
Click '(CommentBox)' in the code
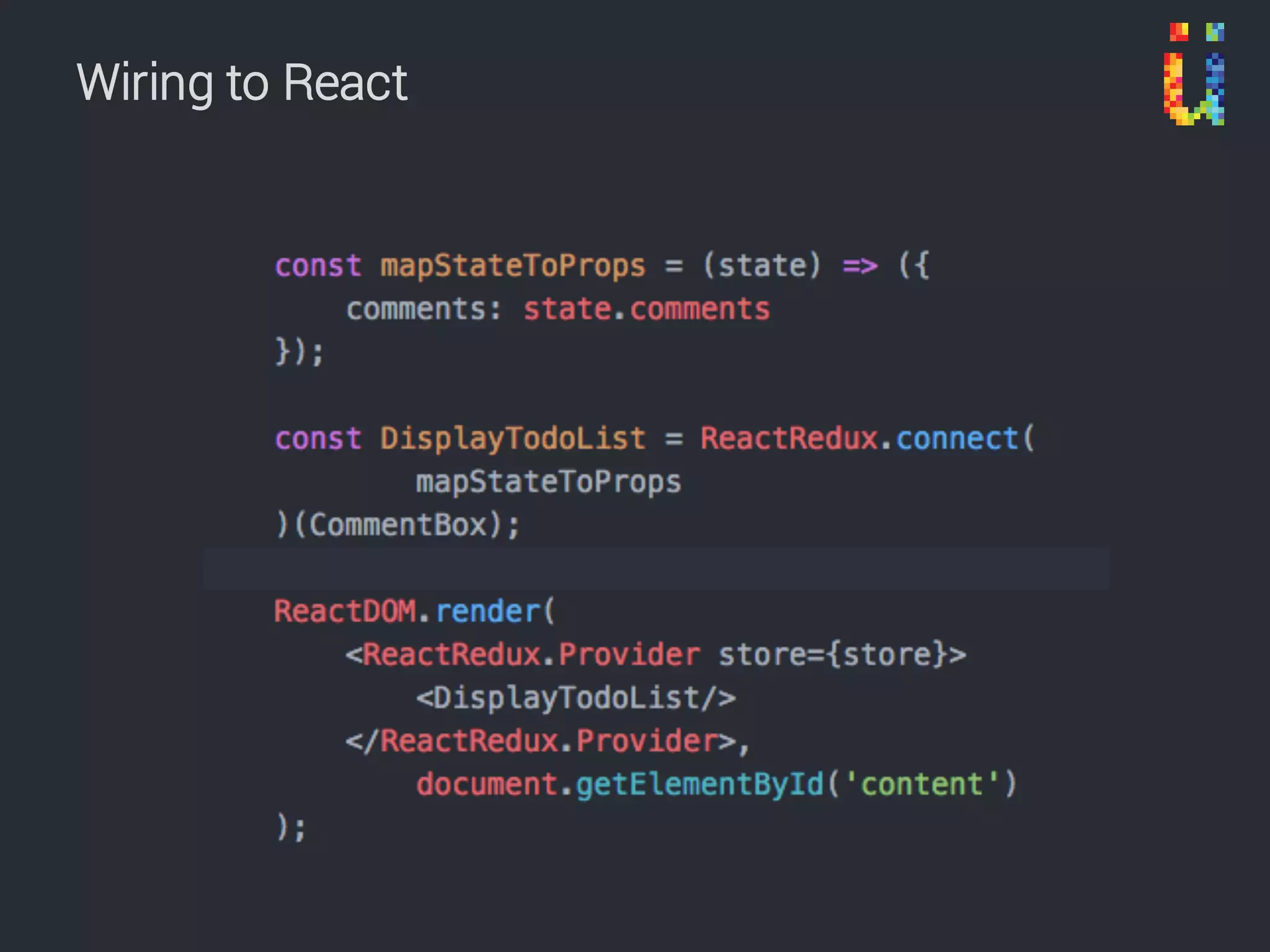398,525
